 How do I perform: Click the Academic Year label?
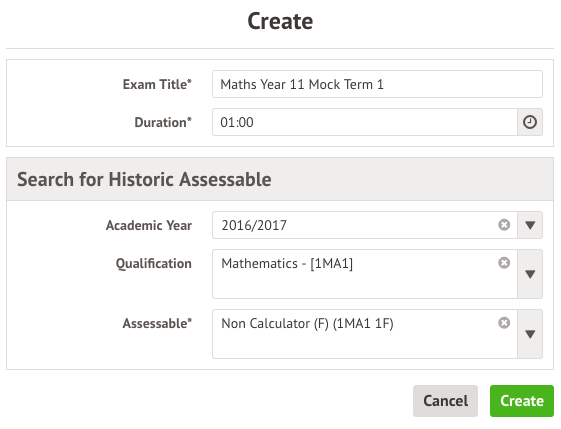pyautogui.click(x=149, y=225)
